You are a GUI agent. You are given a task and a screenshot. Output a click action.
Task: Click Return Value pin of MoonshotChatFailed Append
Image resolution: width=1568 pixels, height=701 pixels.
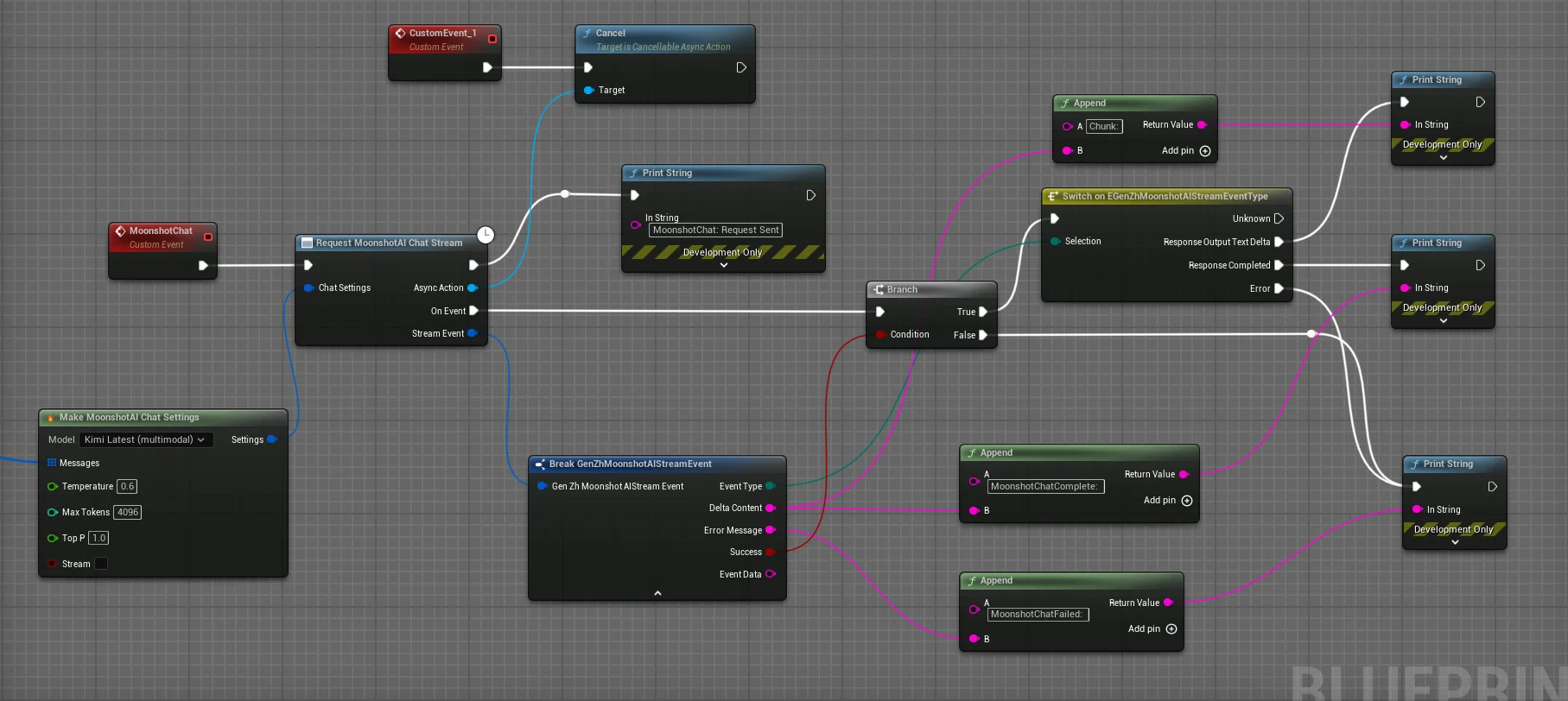pos(1169,603)
